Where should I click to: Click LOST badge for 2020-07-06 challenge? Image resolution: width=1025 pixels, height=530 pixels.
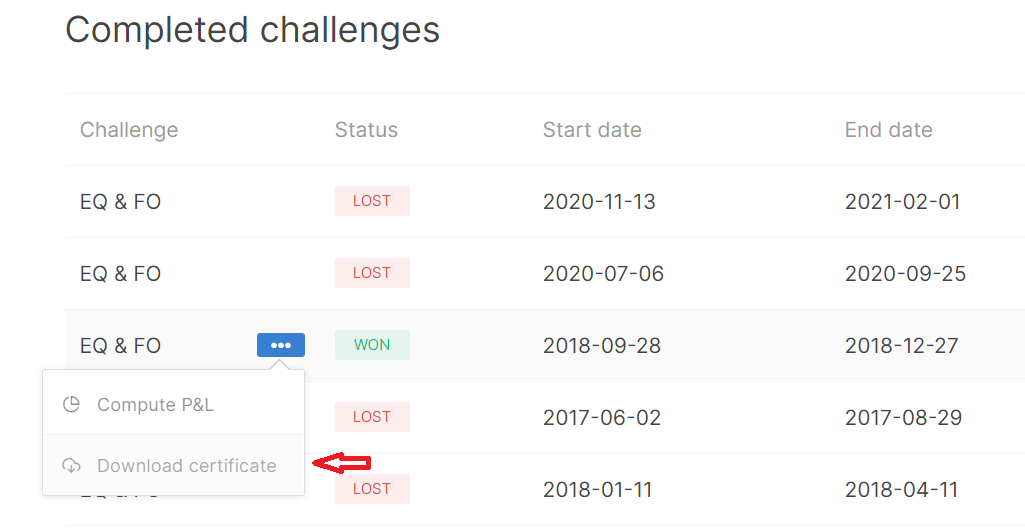click(372, 273)
